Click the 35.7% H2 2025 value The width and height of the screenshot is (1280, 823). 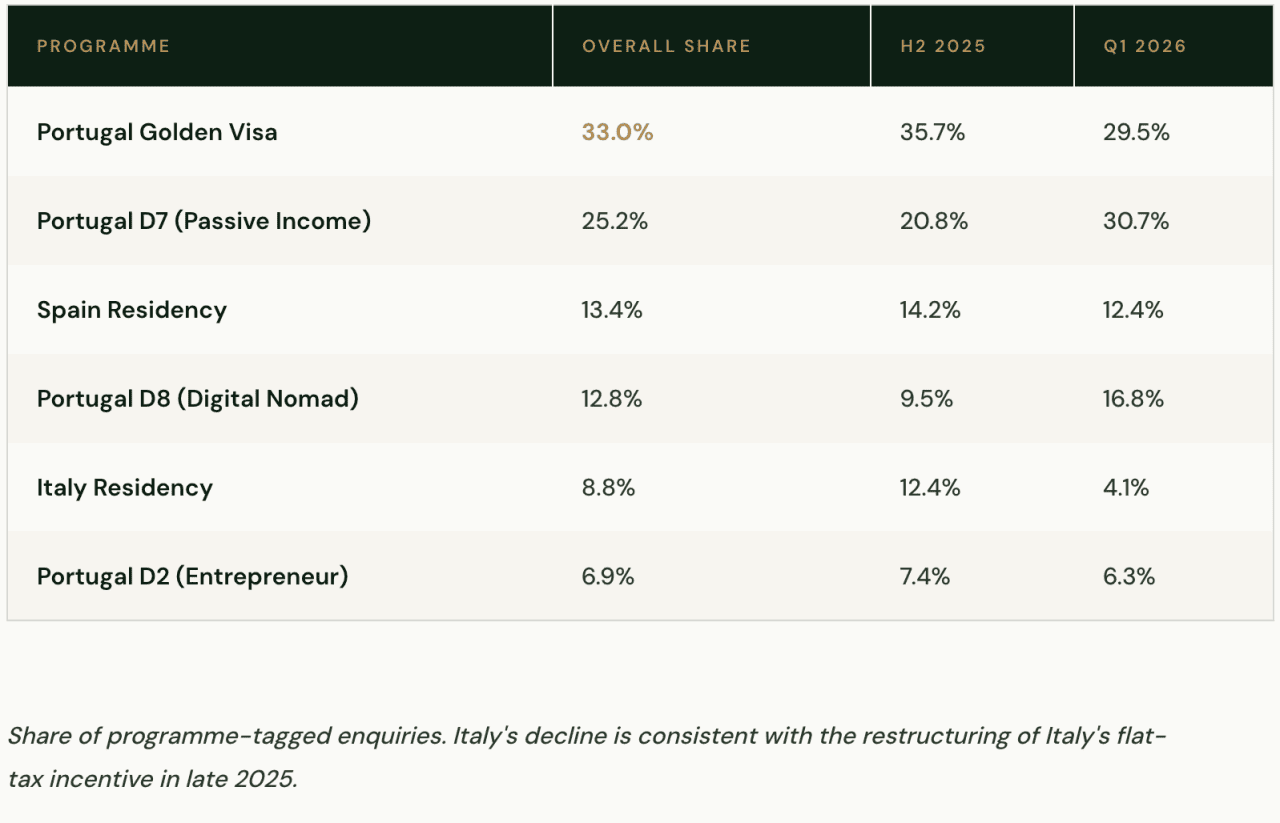932,132
